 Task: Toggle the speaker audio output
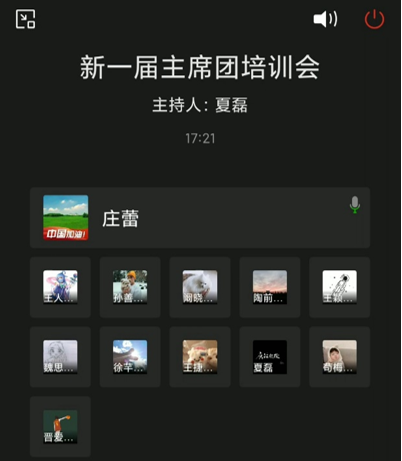(x=325, y=19)
